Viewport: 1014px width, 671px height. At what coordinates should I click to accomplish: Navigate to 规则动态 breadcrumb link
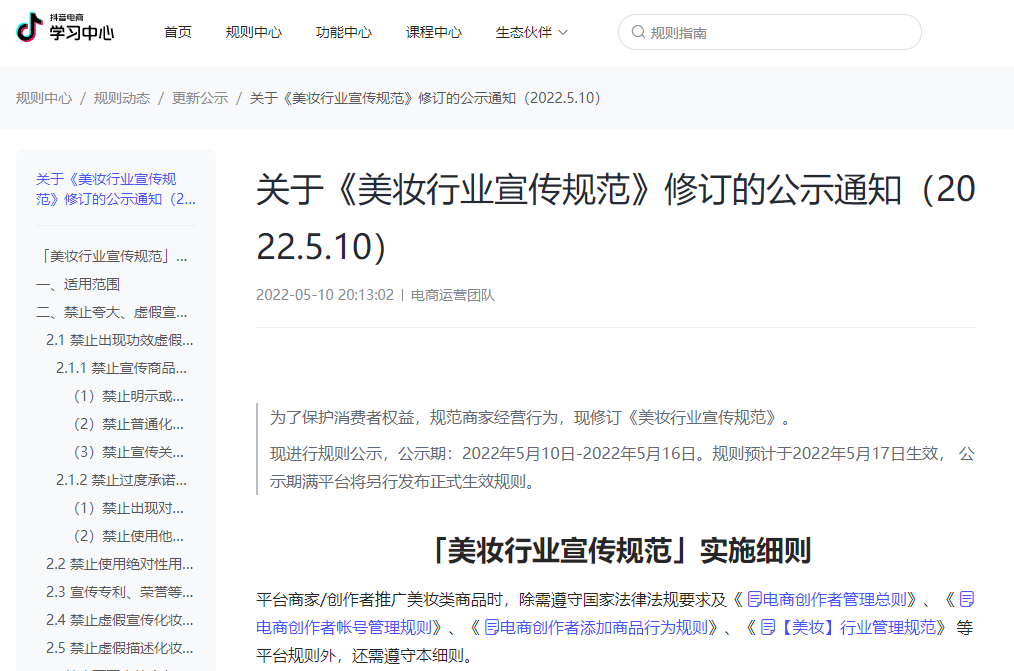tap(122, 98)
